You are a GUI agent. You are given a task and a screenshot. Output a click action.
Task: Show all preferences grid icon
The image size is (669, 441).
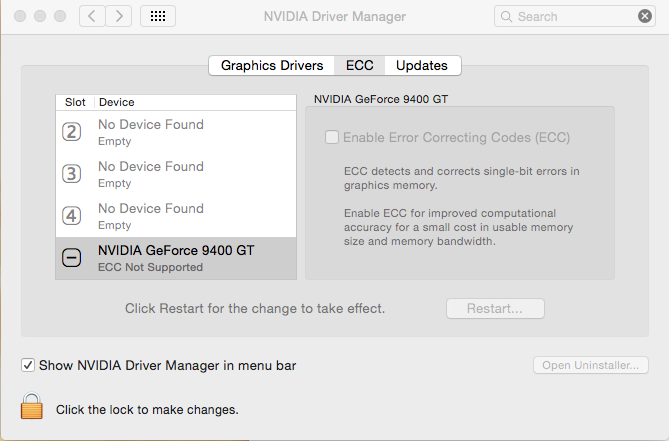pos(158,16)
